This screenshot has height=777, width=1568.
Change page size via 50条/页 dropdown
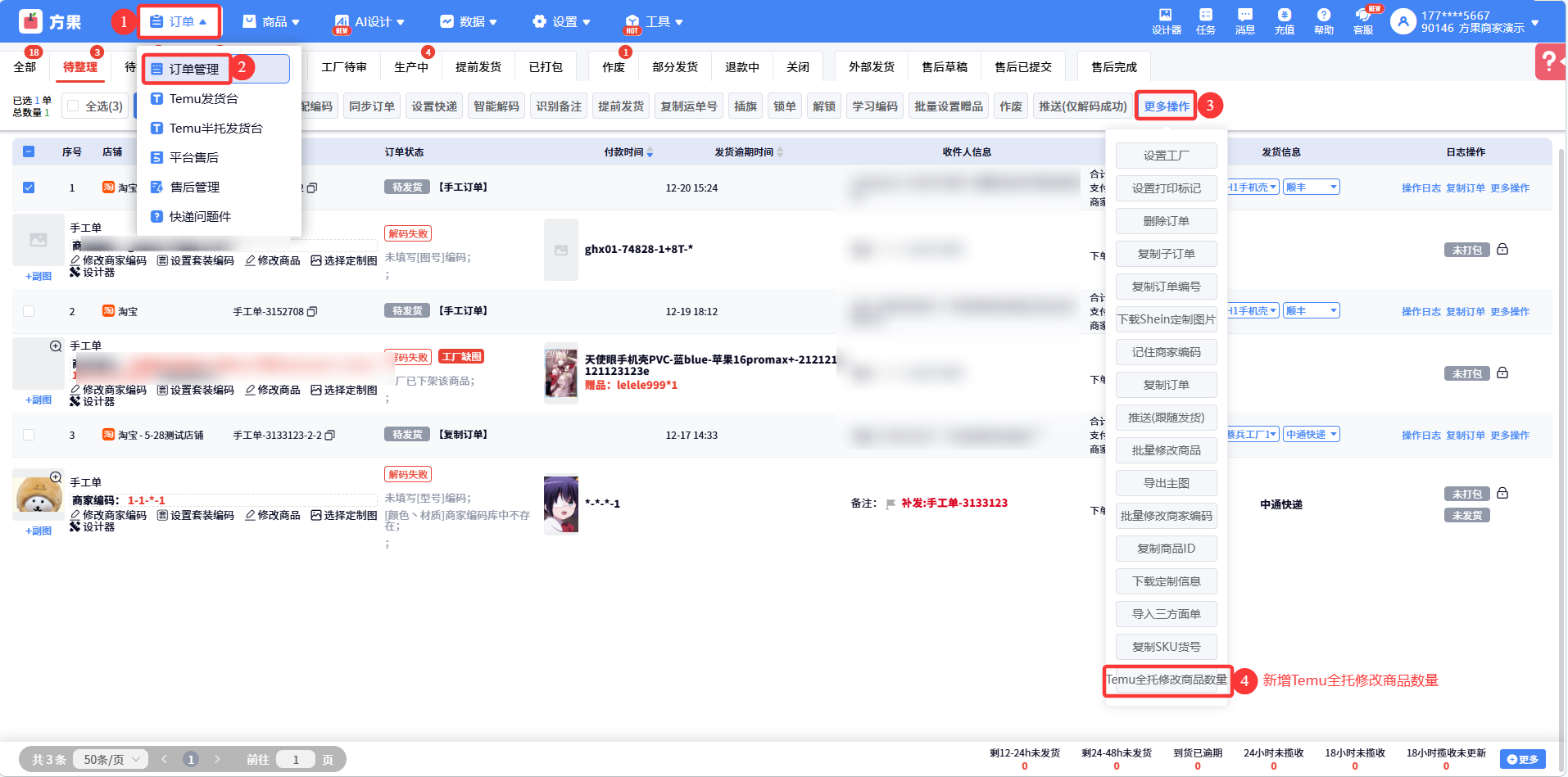pos(111,760)
